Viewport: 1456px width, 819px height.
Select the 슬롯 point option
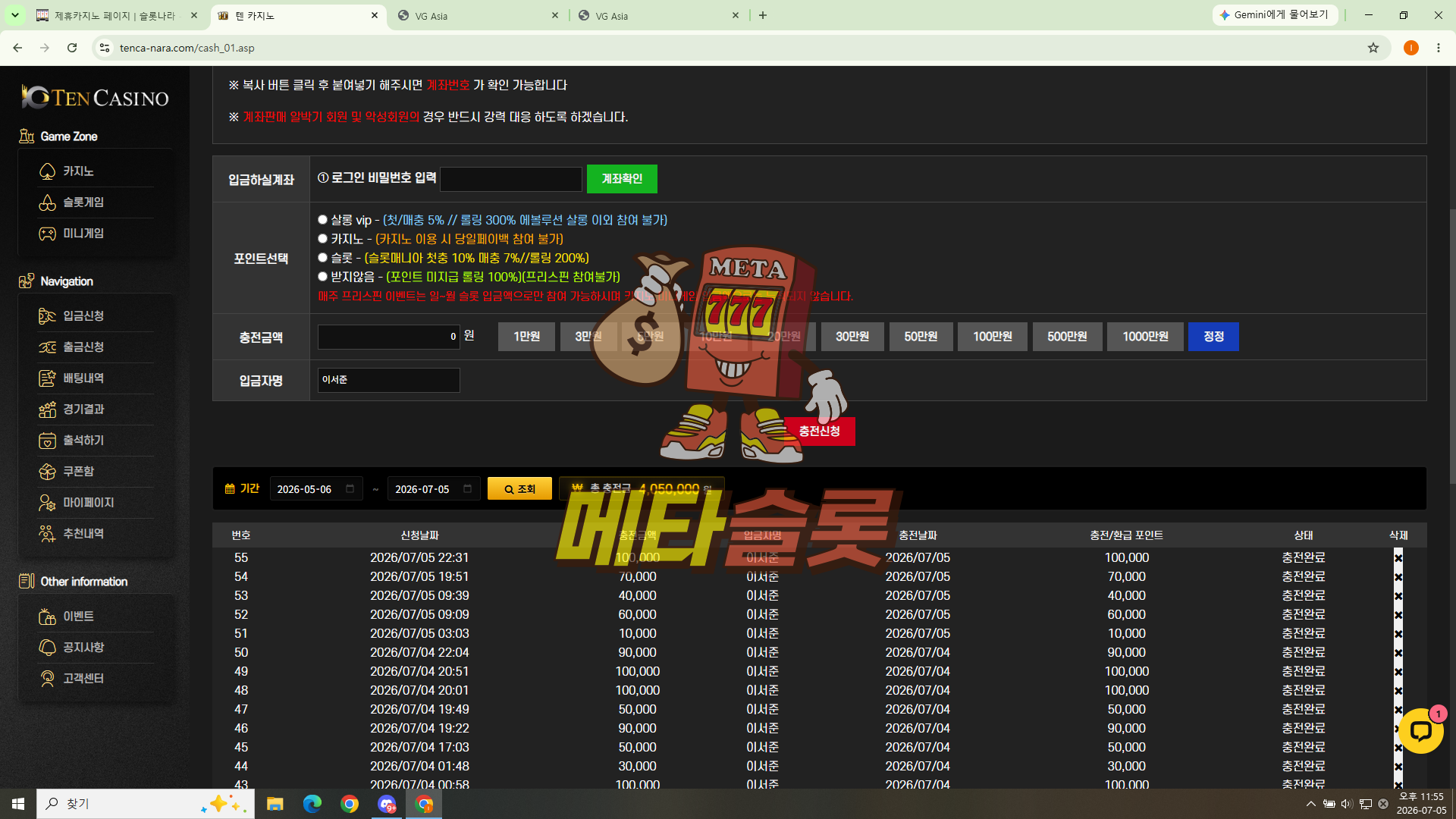coord(322,258)
